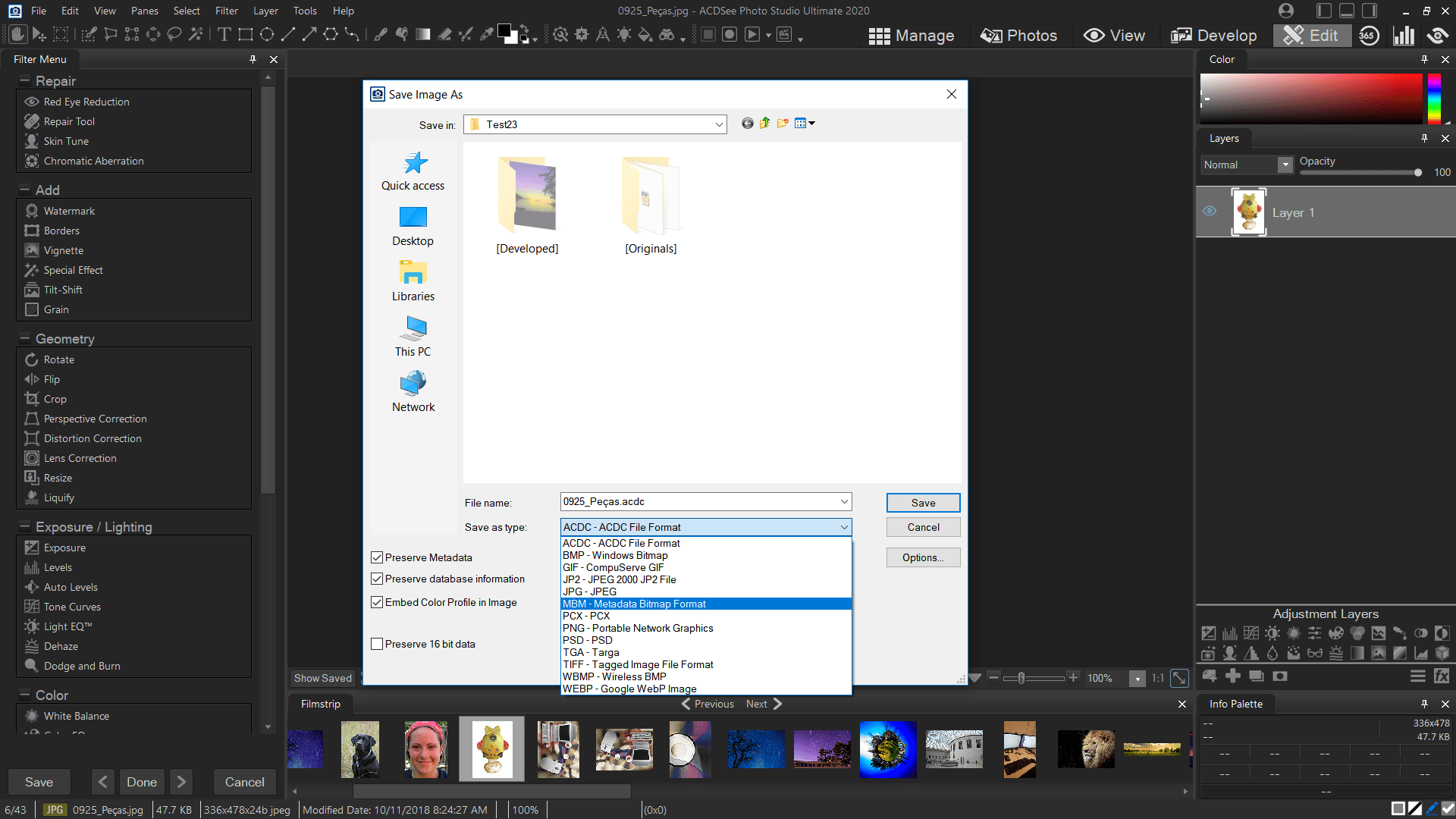Image resolution: width=1456 pixels, height=819 pixels.
Task: Go up one folder level icon
Action: [765, 124]
